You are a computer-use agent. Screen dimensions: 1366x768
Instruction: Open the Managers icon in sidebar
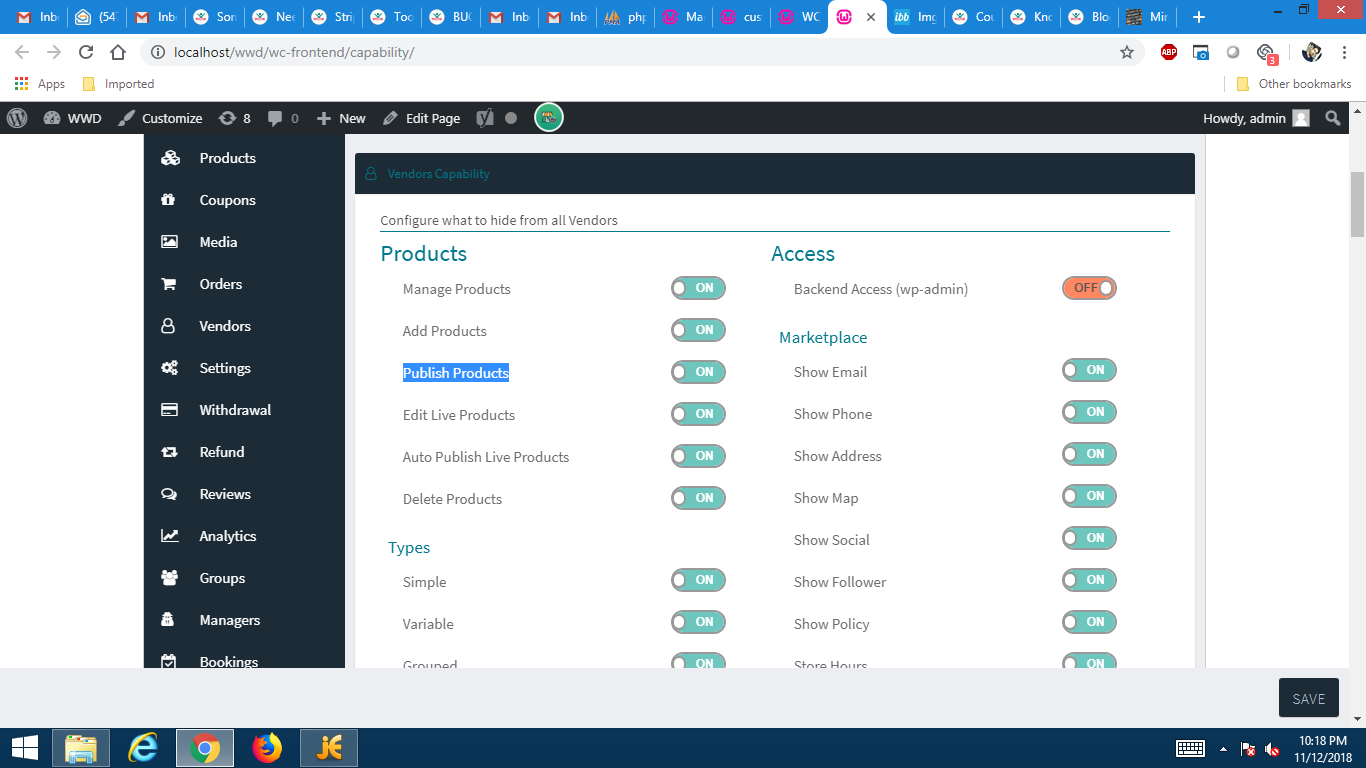point(168,620)
